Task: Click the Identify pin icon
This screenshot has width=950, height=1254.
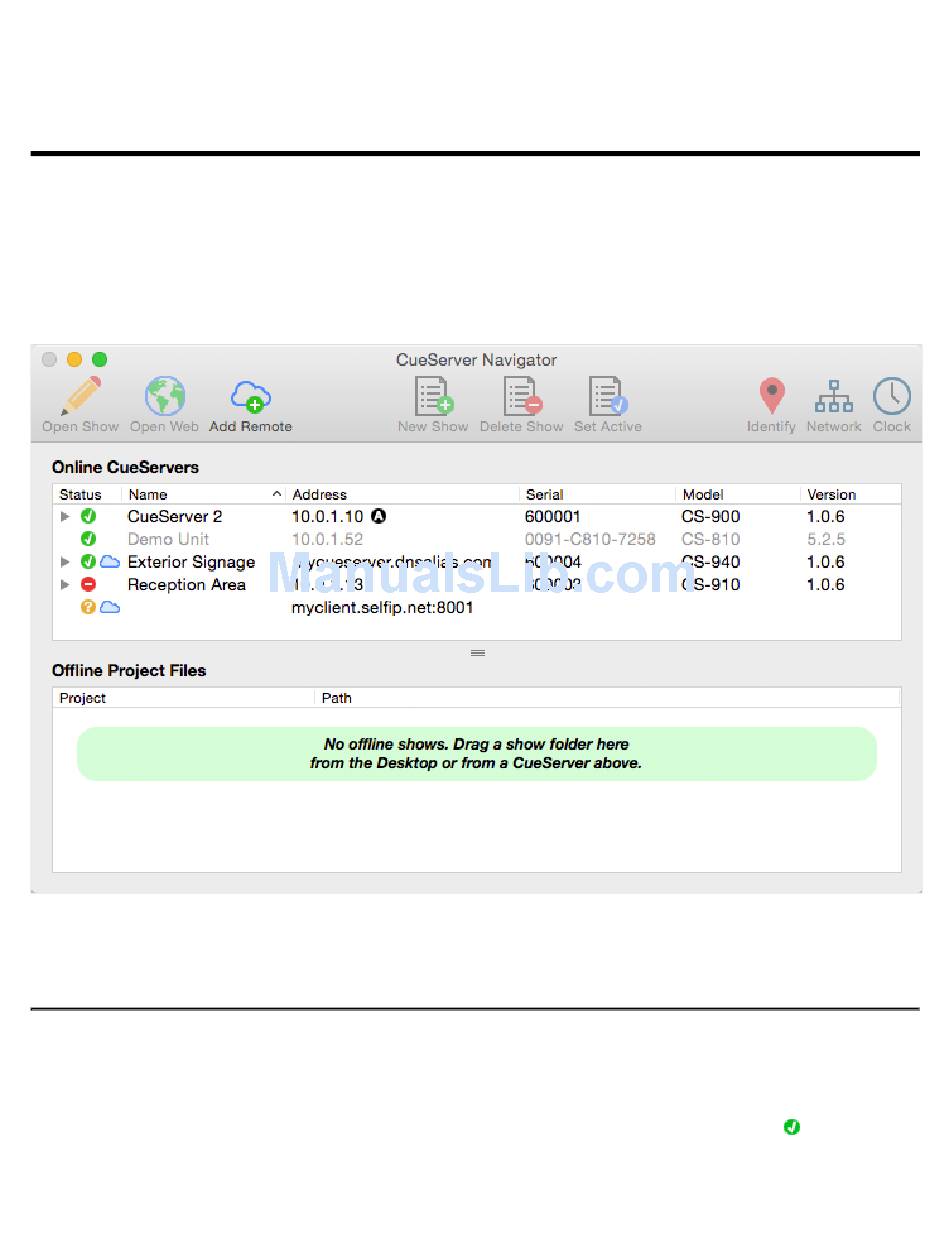Action: pyautogui.click(x=771, y=396)
